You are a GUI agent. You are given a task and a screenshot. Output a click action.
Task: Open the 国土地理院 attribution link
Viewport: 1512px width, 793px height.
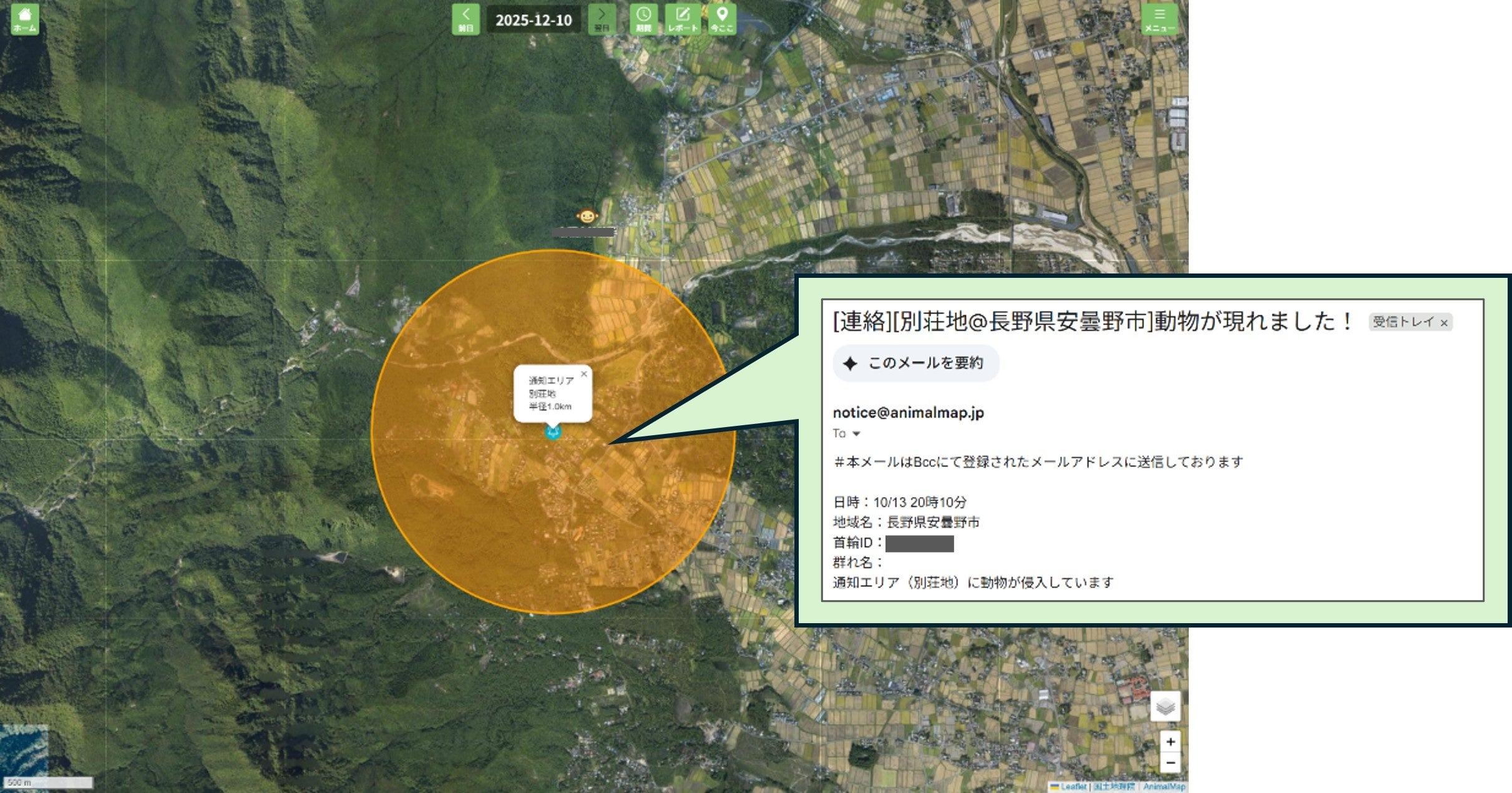[1114, 787]
